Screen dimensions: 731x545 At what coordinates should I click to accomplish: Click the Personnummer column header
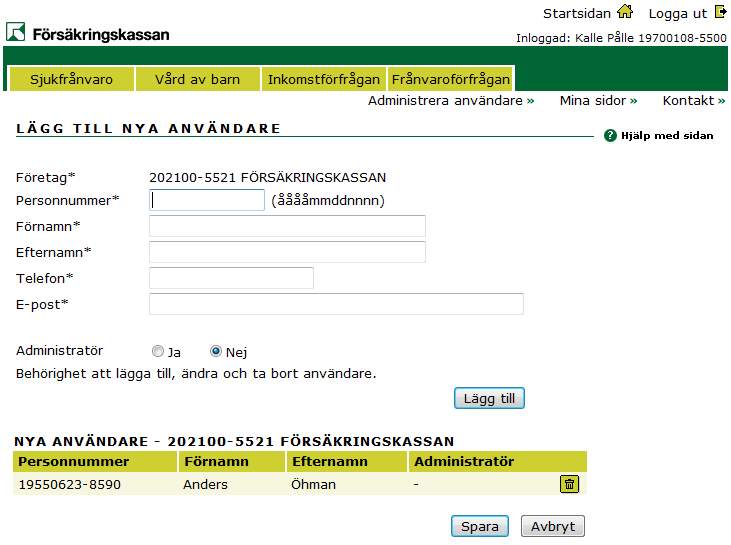(x=95, y=462)
